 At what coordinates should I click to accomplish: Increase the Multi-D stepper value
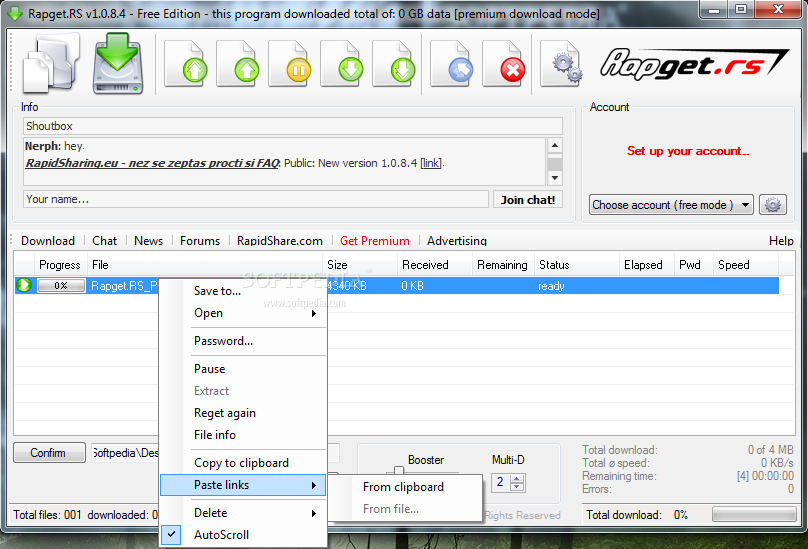(517, 478)
